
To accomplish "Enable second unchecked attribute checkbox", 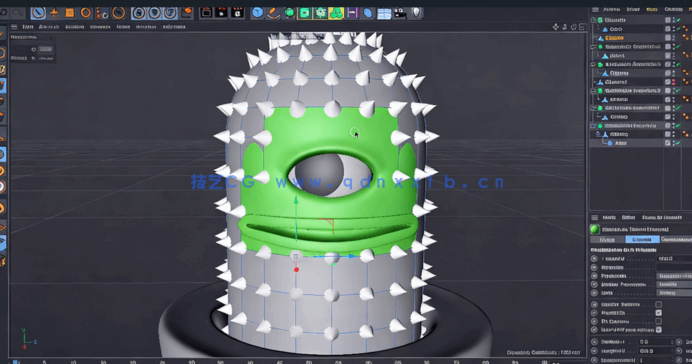I will tap(658, 321).
